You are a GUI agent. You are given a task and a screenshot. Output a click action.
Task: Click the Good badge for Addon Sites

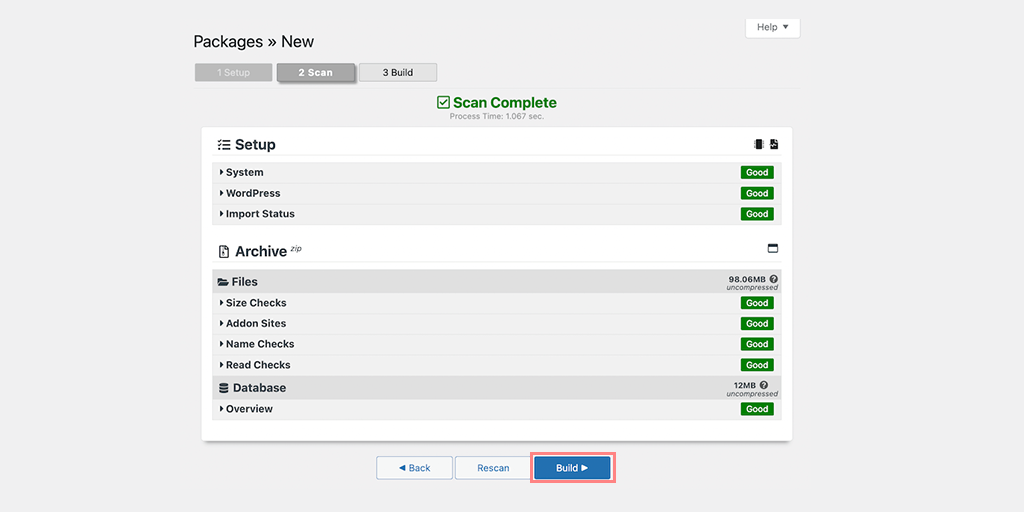[x=757, y=323]
